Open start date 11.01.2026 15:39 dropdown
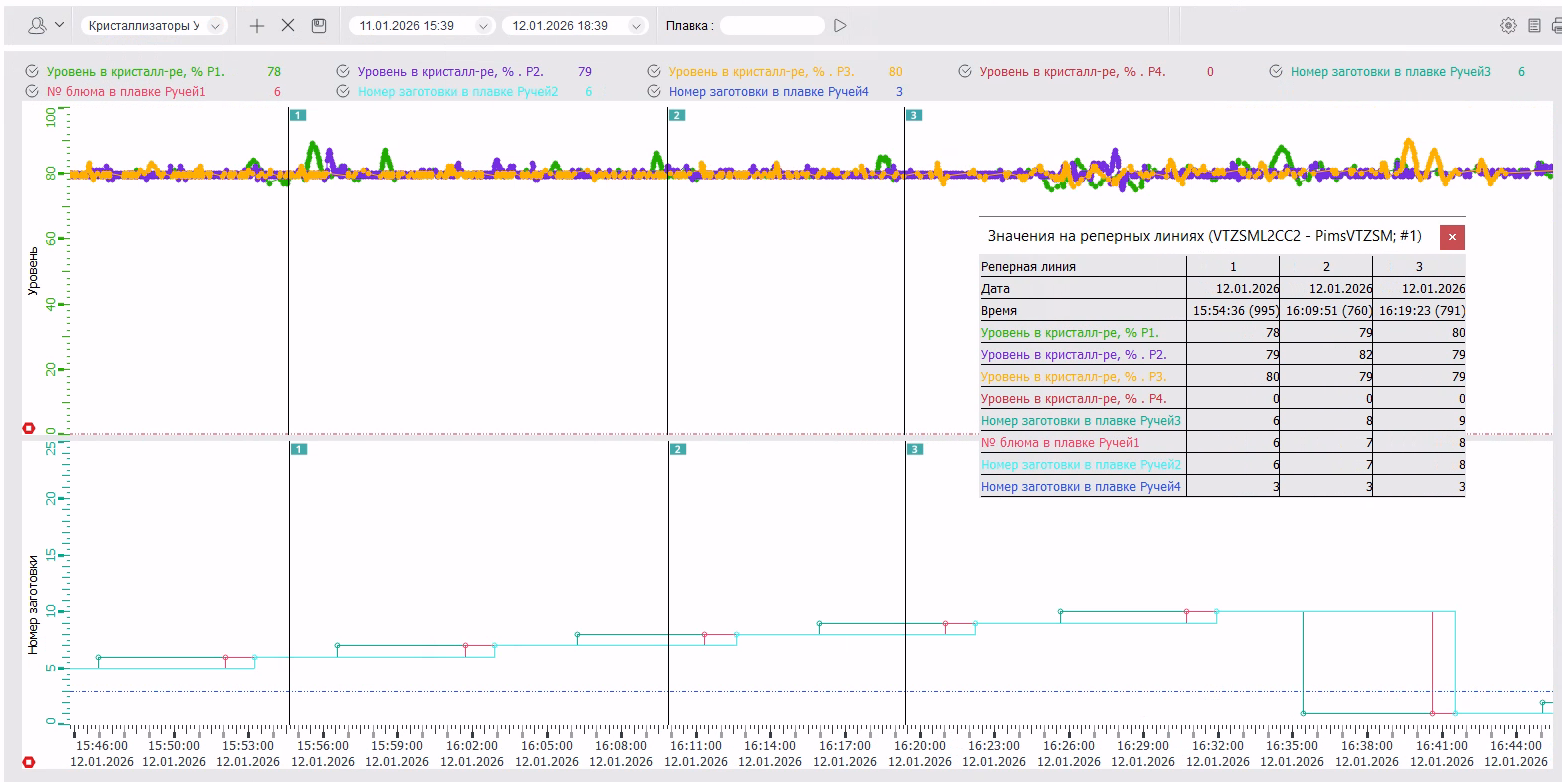This screenshot has width=1562, height=782. [x=484, y=26]
